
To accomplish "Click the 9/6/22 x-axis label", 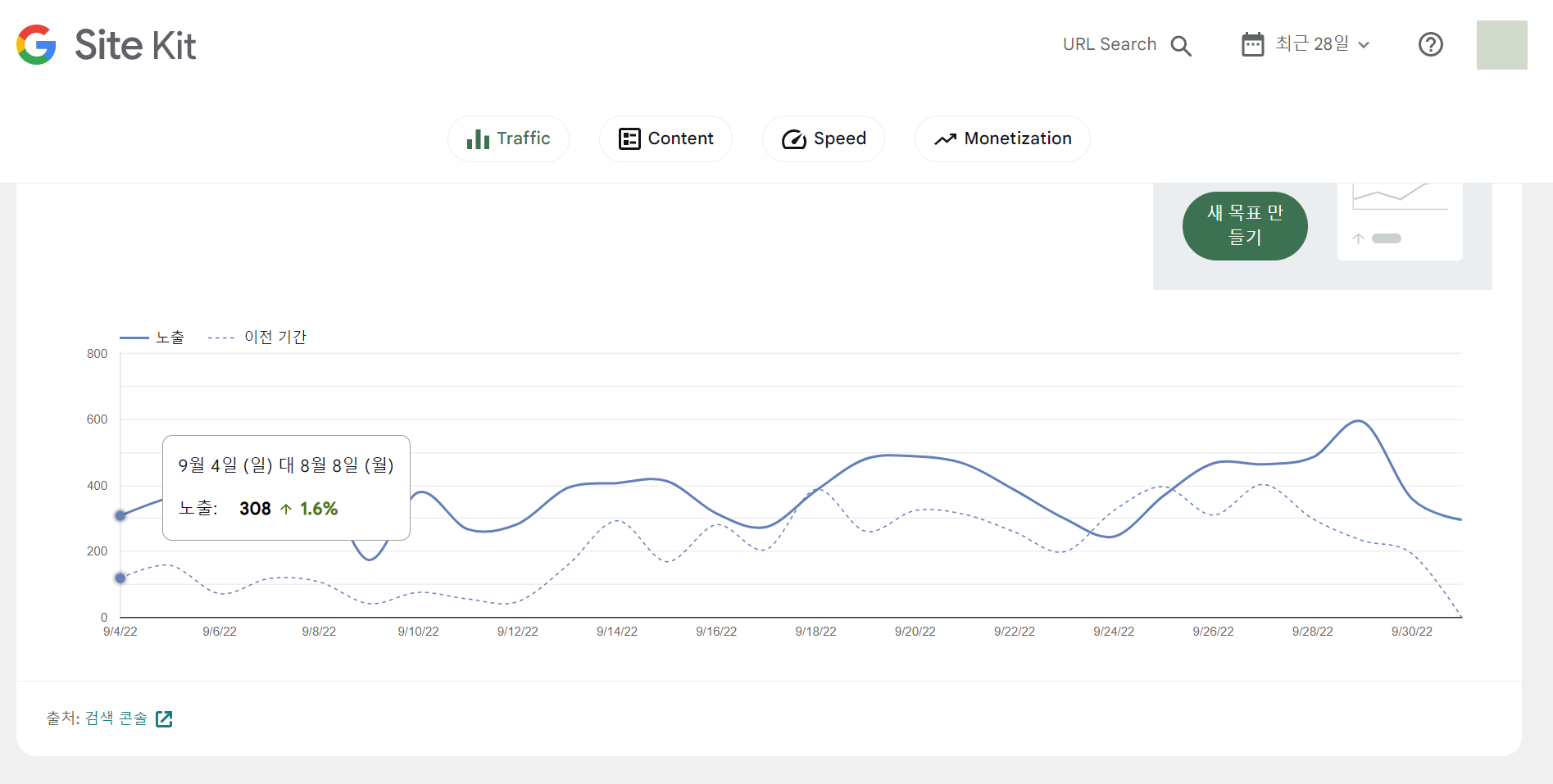I will point(219,632).
